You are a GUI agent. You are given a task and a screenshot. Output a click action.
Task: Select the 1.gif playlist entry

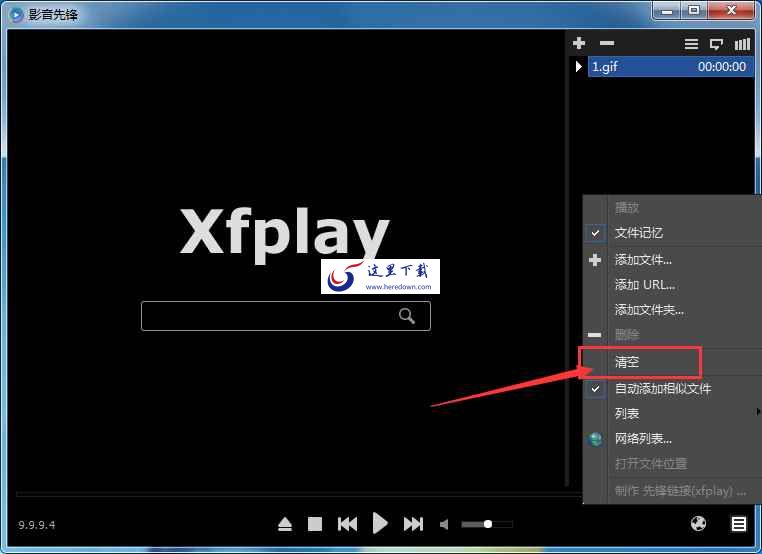671,67
